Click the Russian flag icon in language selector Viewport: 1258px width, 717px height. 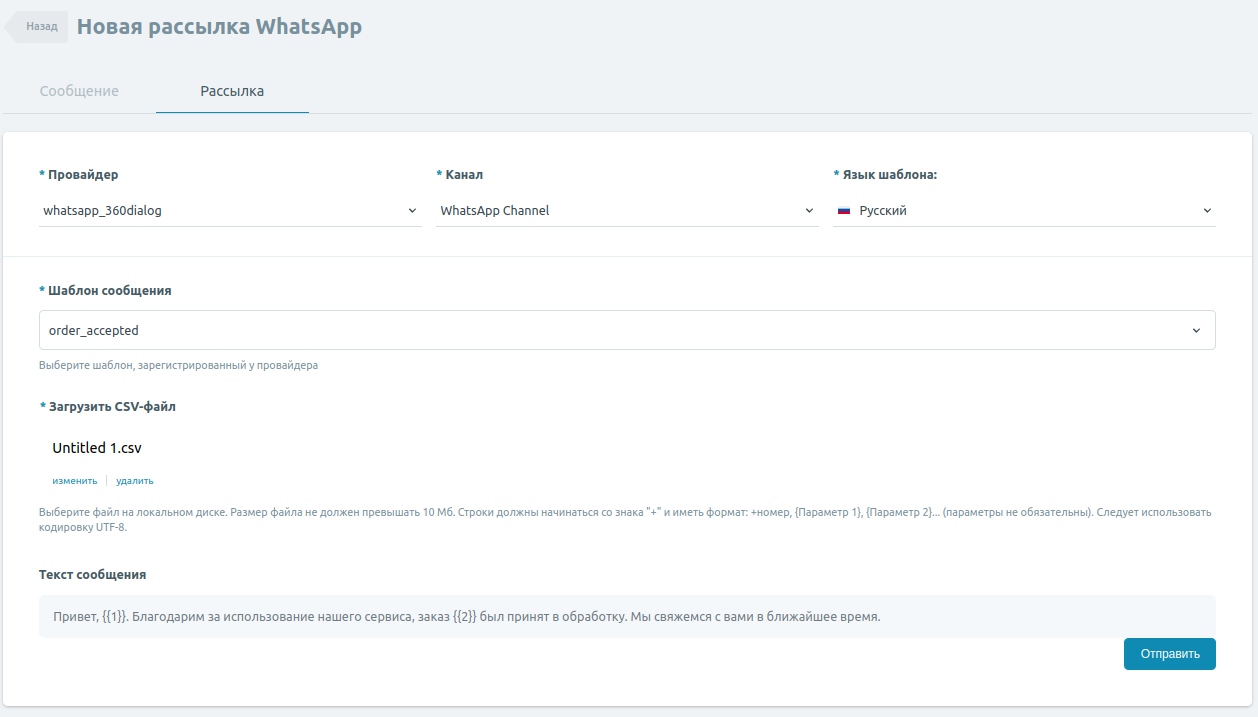pos(843,211)
